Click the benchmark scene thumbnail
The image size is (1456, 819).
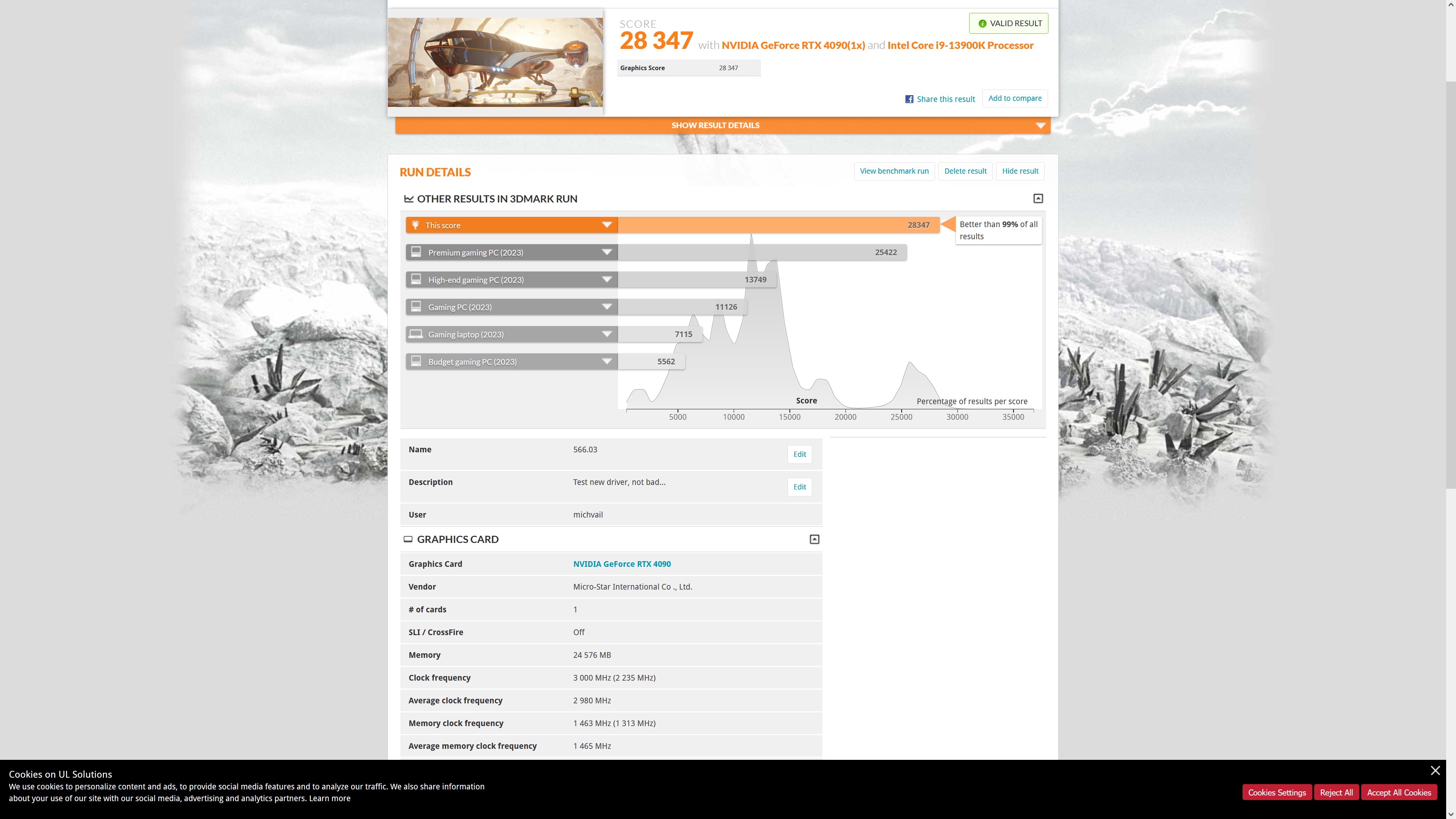tap(495, 62)
